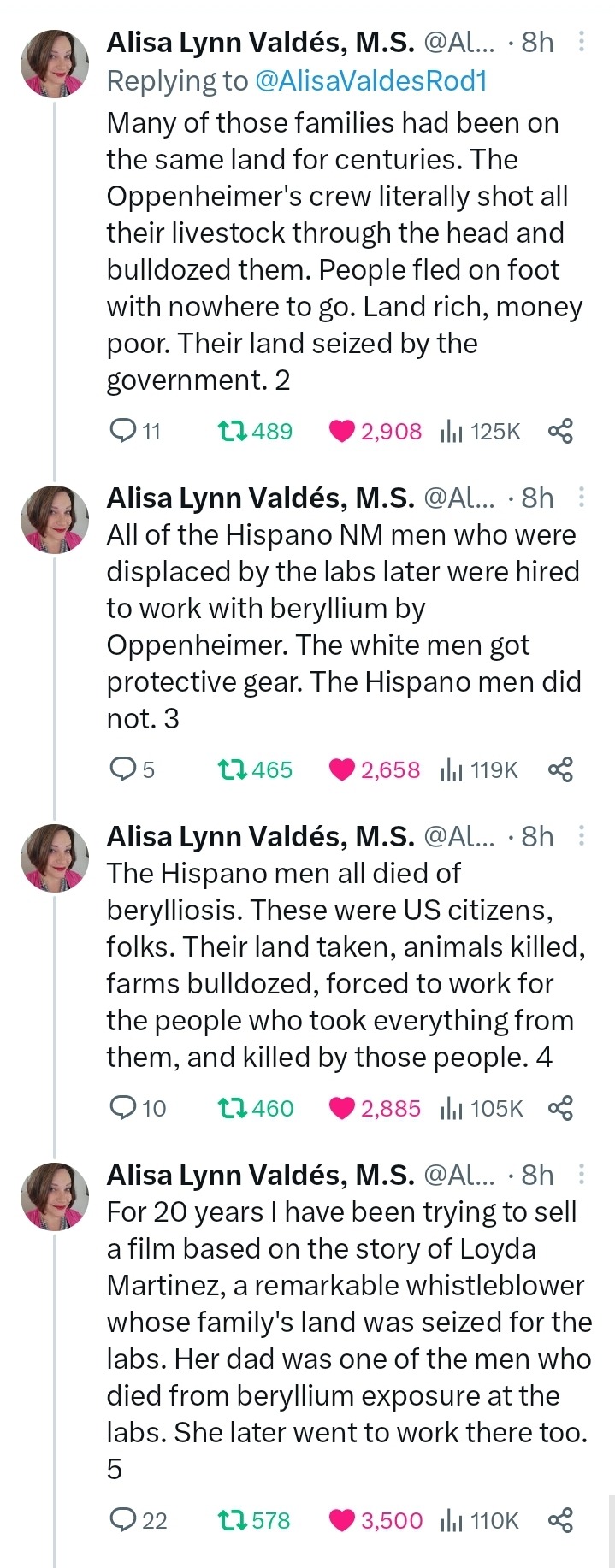Reply to the tweet with 5 comments
Viewport: 615px width, 1568px height.
(123, 769)
